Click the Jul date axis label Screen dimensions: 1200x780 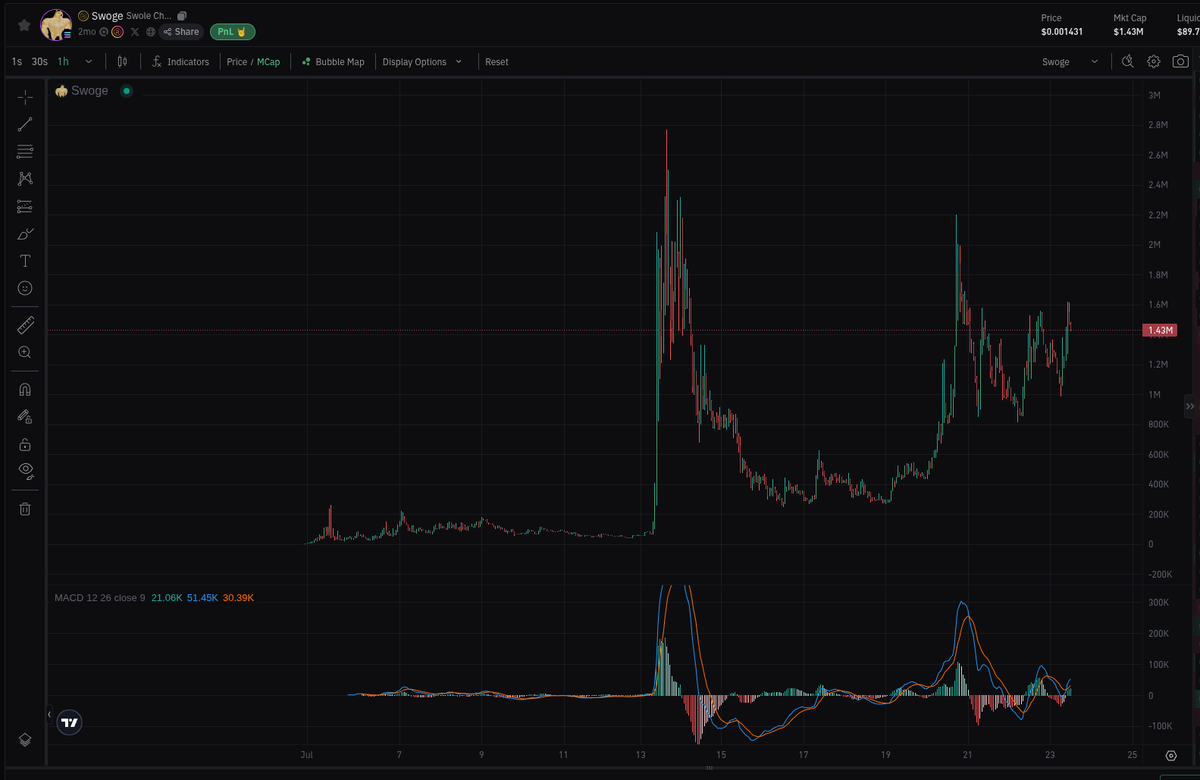pyautogui.click(x=308, y=755)
